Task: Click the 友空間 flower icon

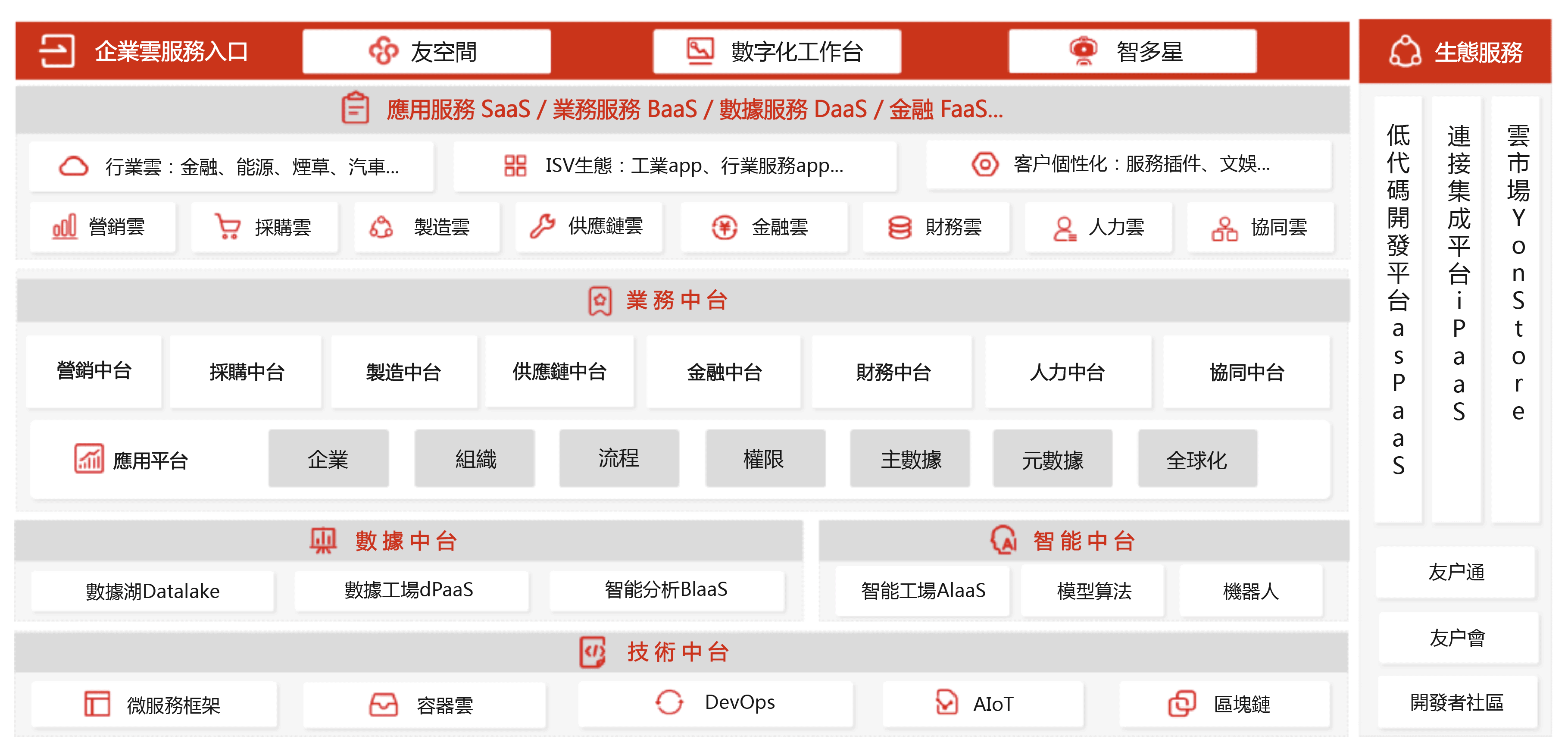Action: point(384,51)
